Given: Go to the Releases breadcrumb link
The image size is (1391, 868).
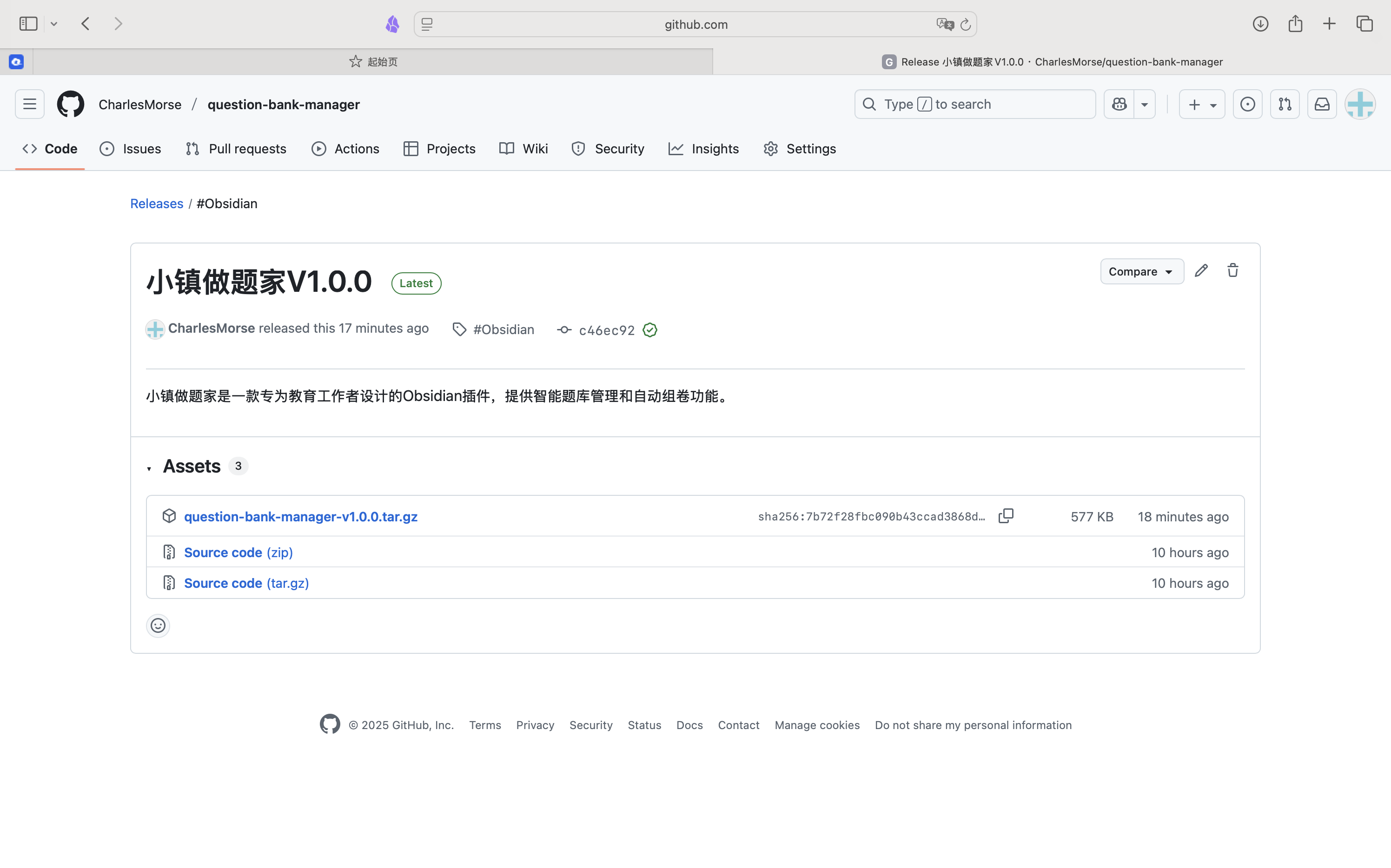Looking at the screenshot, I should pyautogui.click(x=156, y=204).
